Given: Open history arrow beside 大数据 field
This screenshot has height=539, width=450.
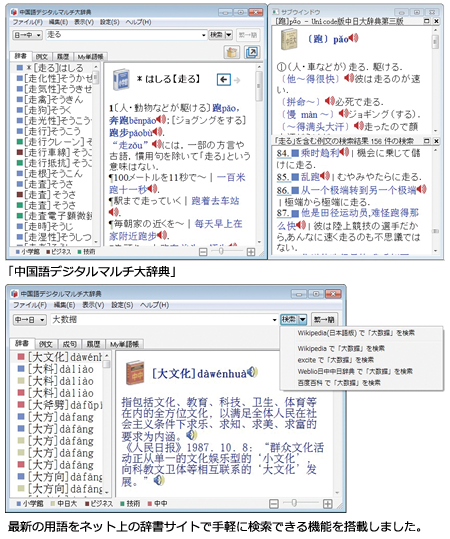Looking at the screenshot, I should (x=274, y=320).
